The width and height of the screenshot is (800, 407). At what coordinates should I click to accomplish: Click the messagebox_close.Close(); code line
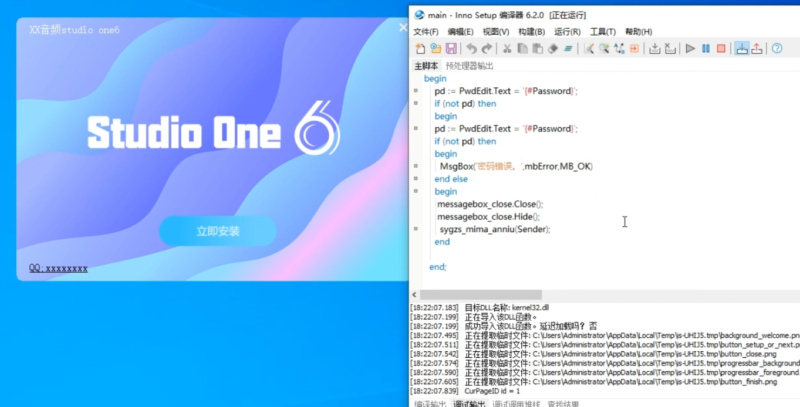point(490,204)
